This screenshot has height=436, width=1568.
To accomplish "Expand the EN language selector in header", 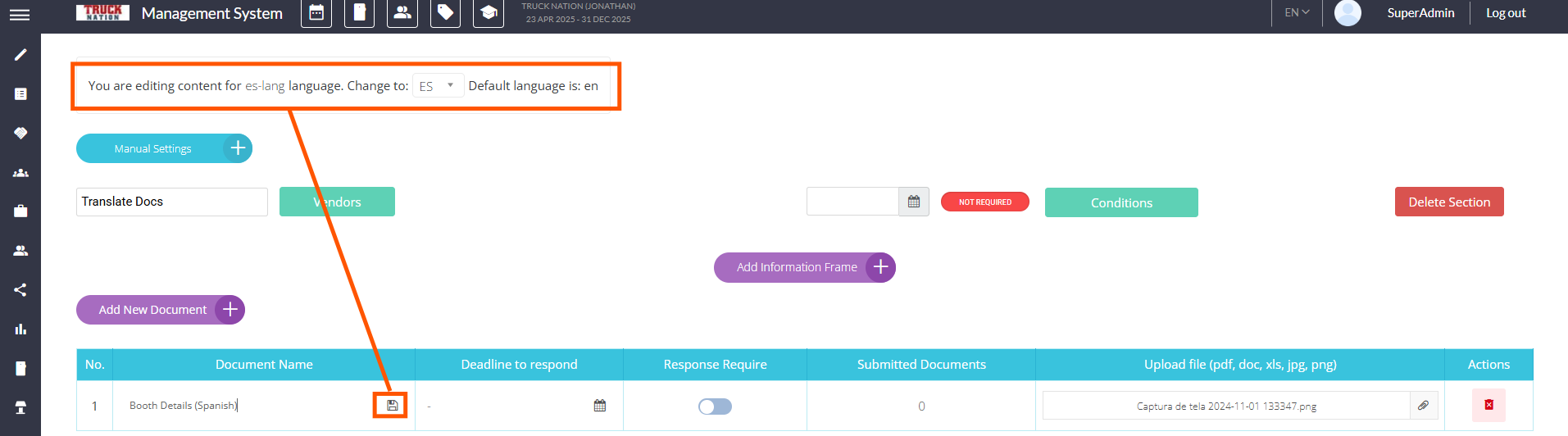I will [1297, 13].
